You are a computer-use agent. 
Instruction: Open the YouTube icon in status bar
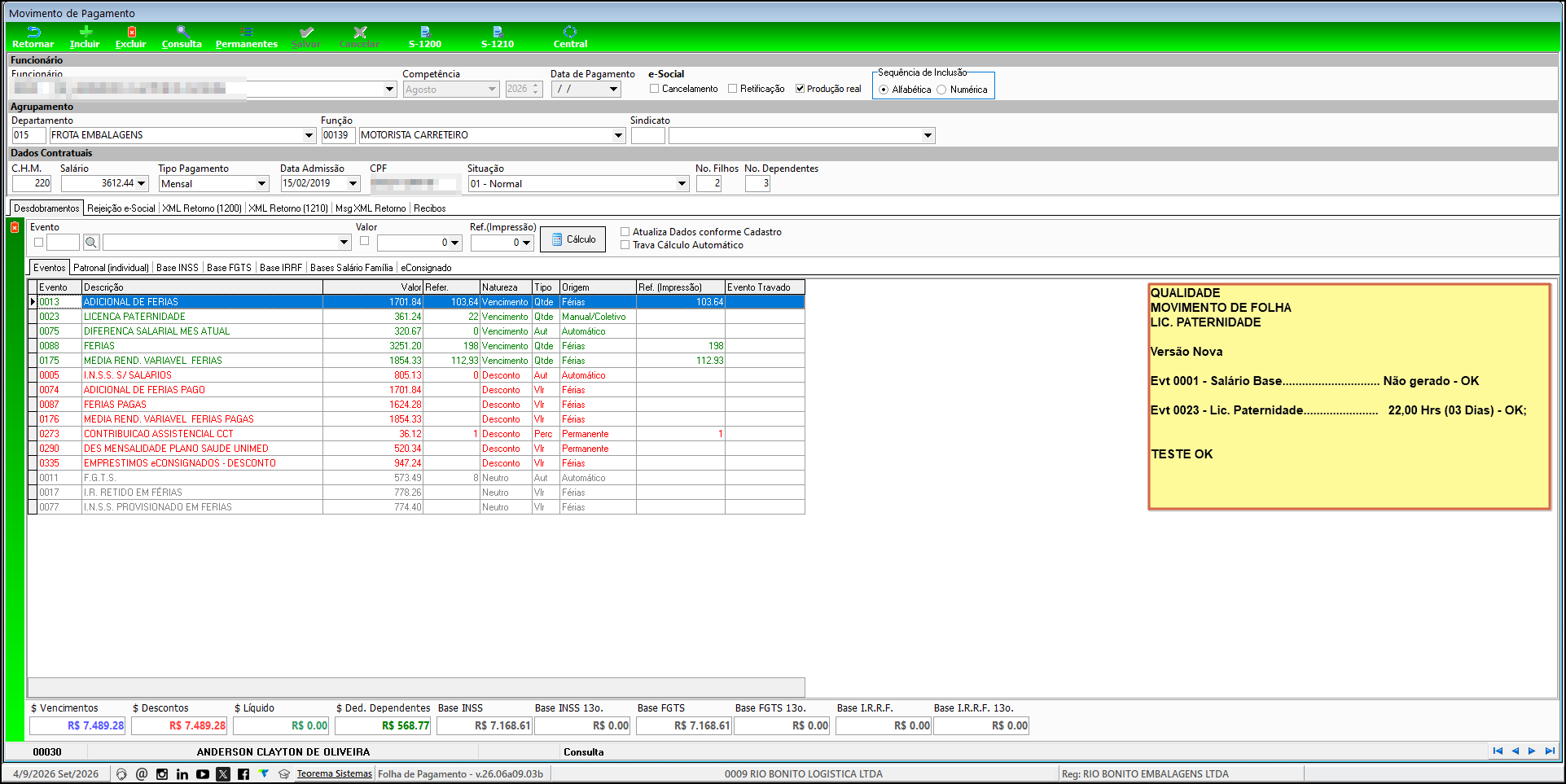point(203,774)
